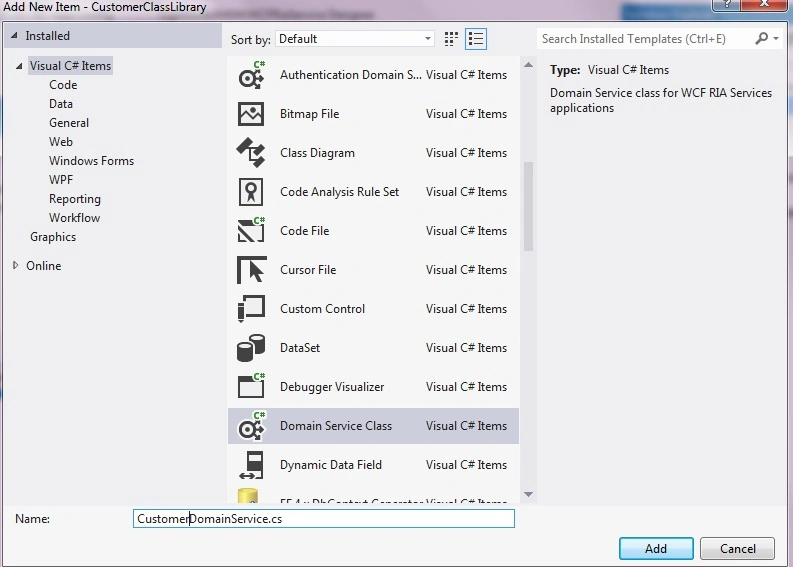Click the DataSet template name
793x567 pixels.
300,347
